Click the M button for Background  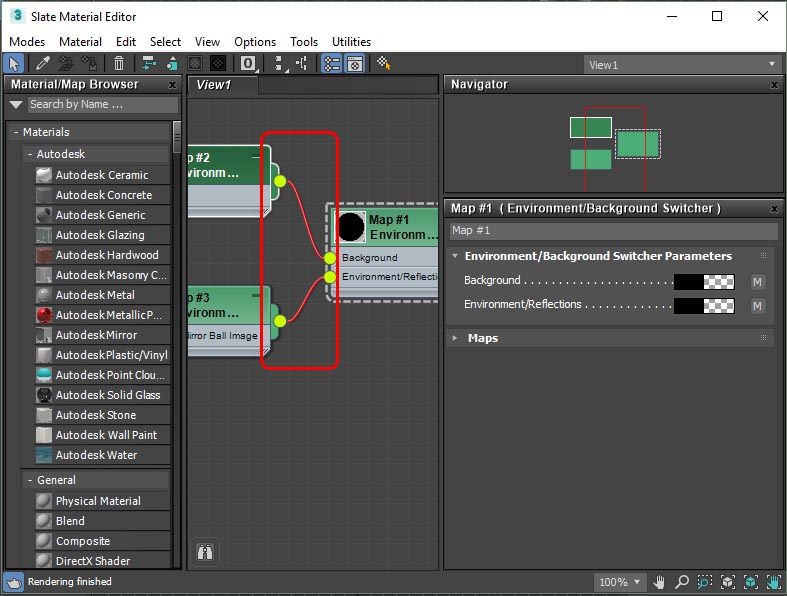coord(757,282)
